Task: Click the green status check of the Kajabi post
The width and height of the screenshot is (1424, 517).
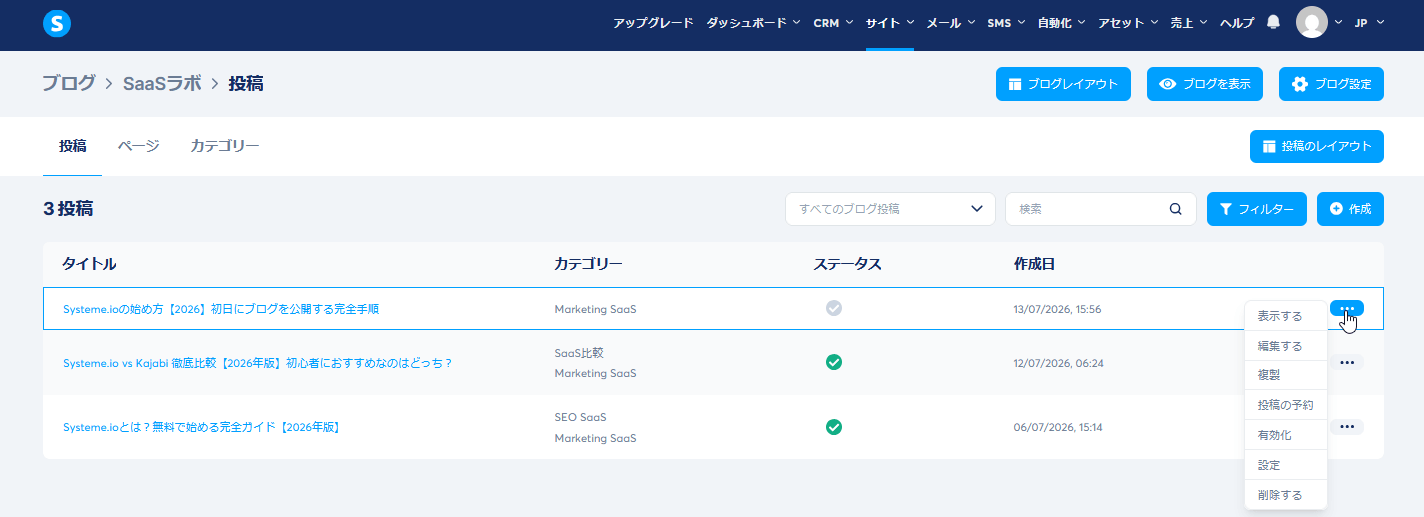Action: pos(834,362)
